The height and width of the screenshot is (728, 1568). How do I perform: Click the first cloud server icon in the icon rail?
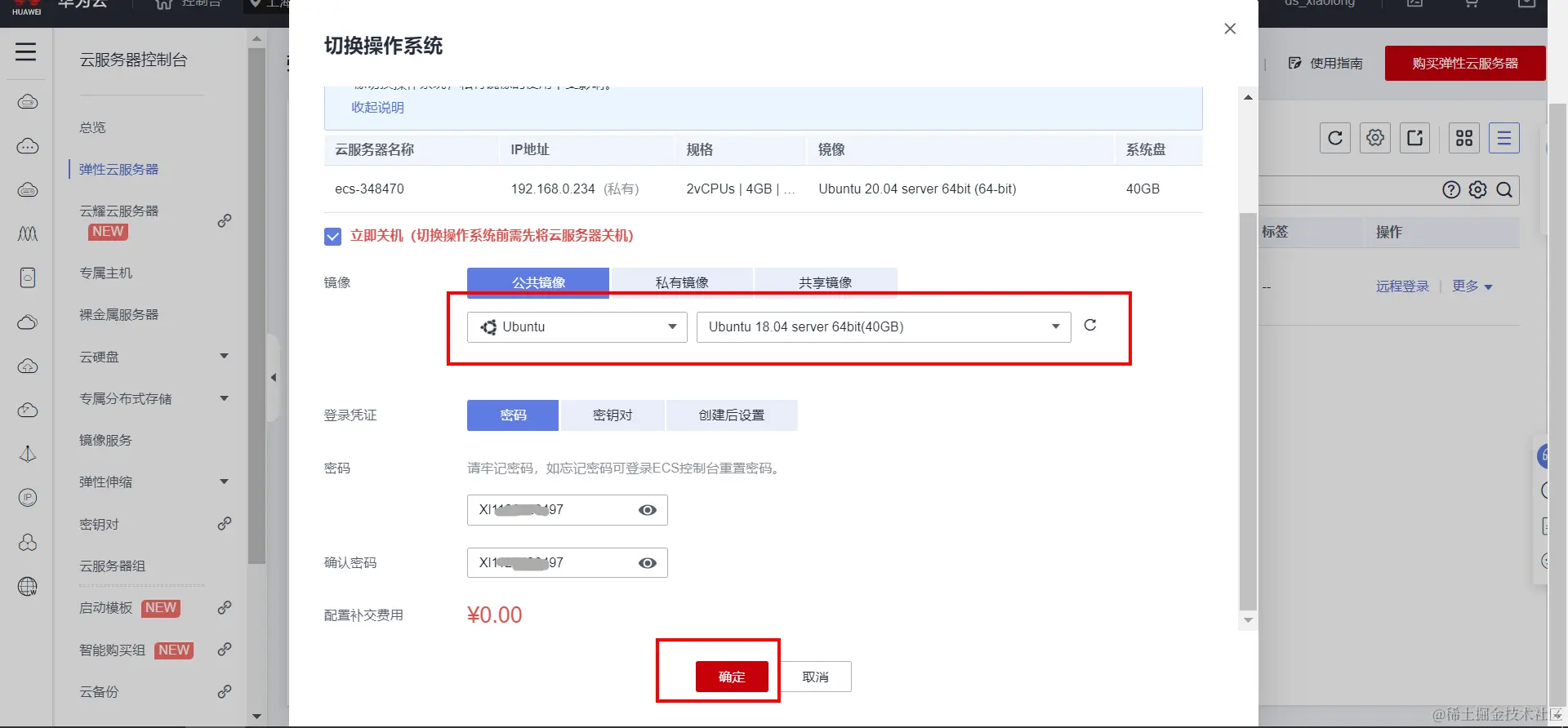pyautogui.click(x=28, y=102)
